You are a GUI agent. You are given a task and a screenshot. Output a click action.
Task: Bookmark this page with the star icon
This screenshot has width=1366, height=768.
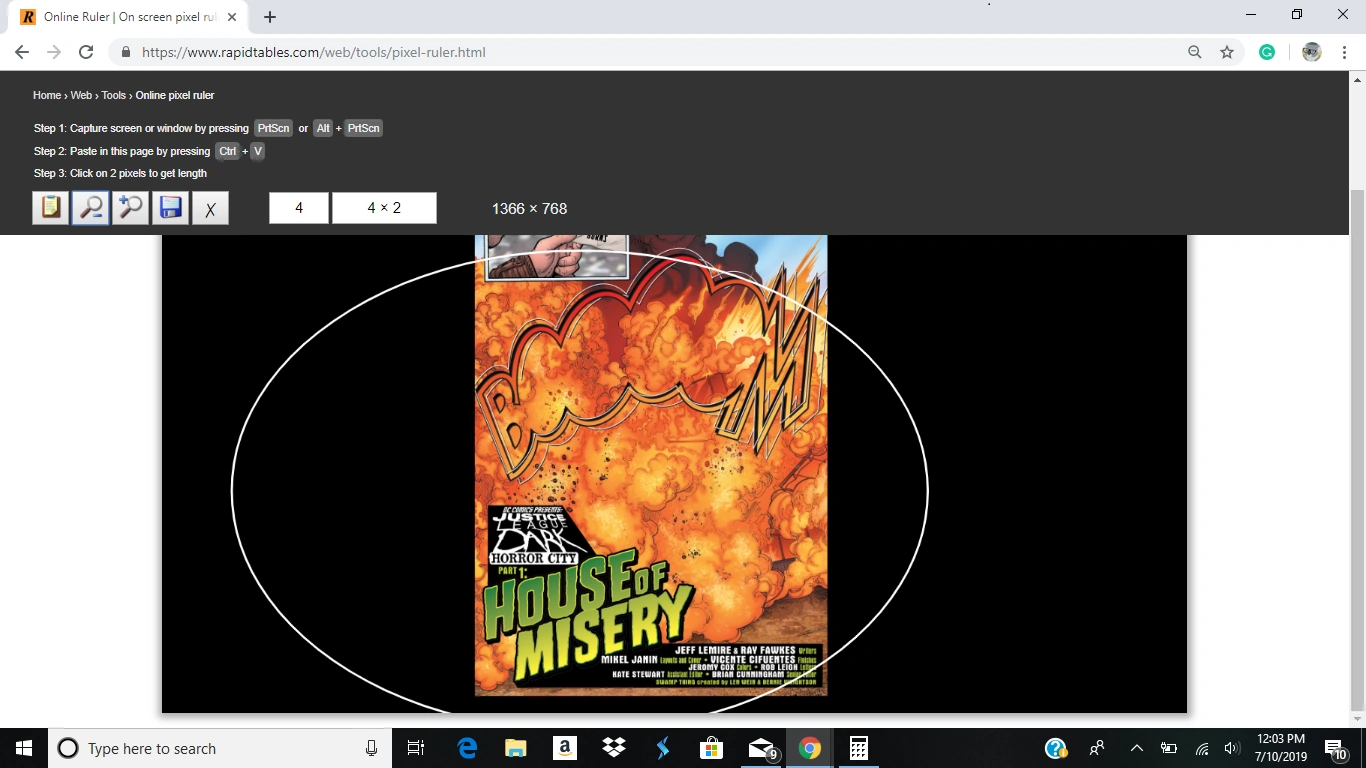point(1227,52)
